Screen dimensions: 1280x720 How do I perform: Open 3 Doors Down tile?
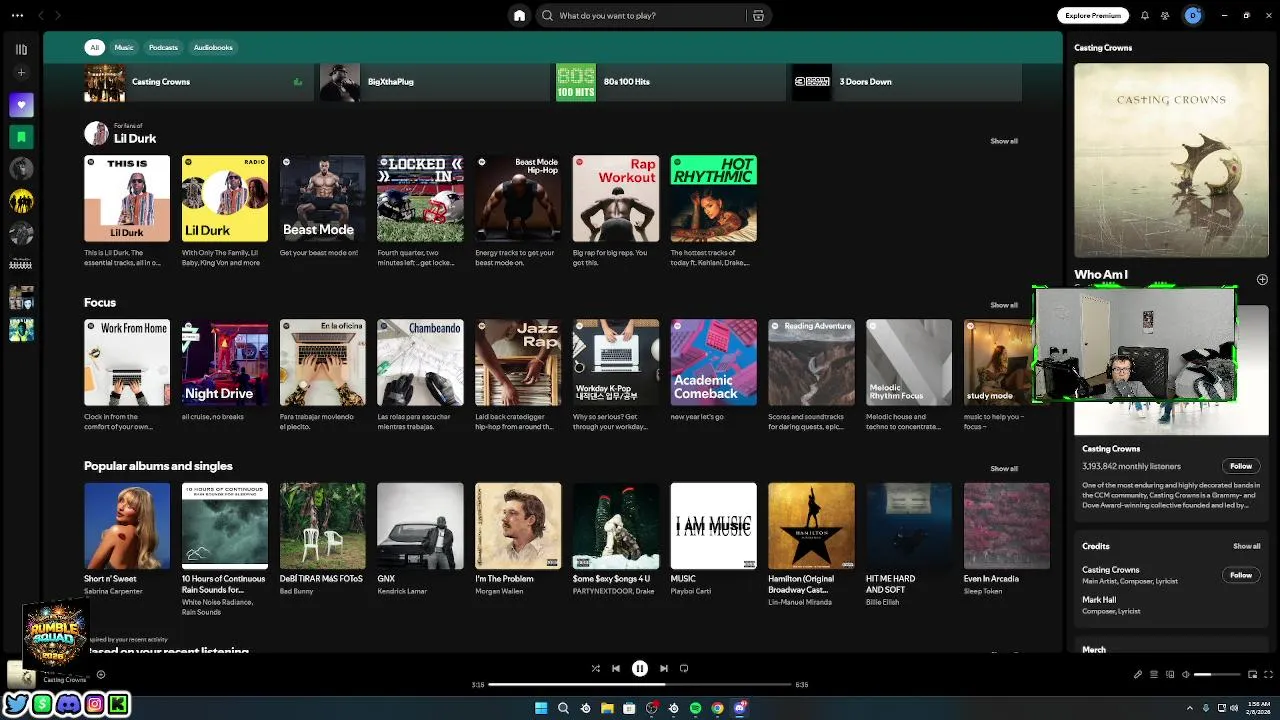pos(905,82)
